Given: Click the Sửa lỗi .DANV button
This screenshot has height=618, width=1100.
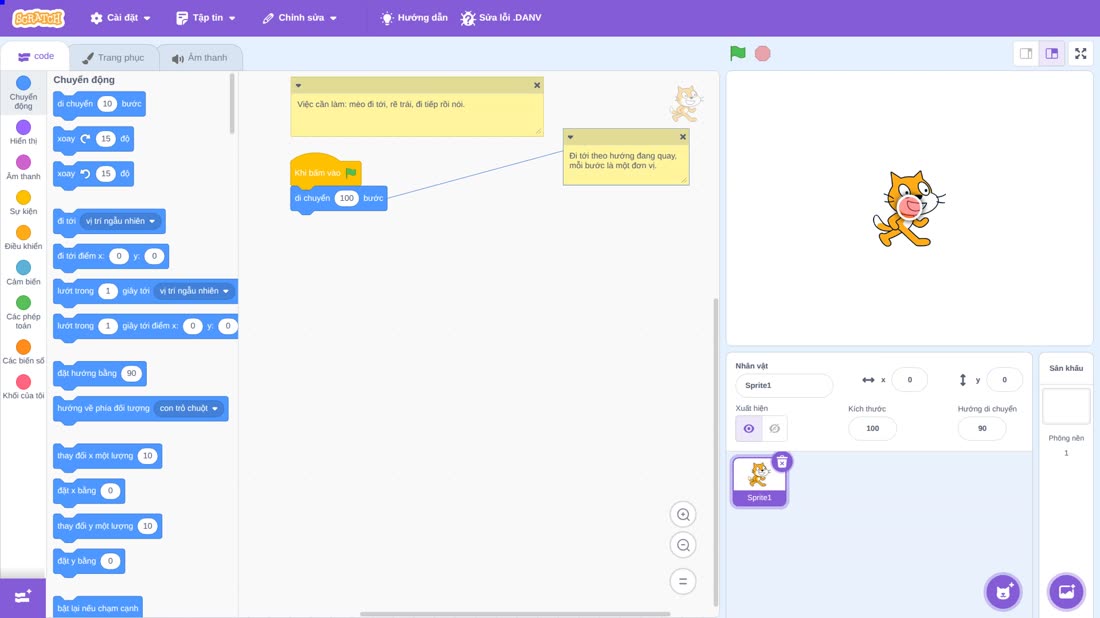Looking at the screenshot, I should point(501,18).
